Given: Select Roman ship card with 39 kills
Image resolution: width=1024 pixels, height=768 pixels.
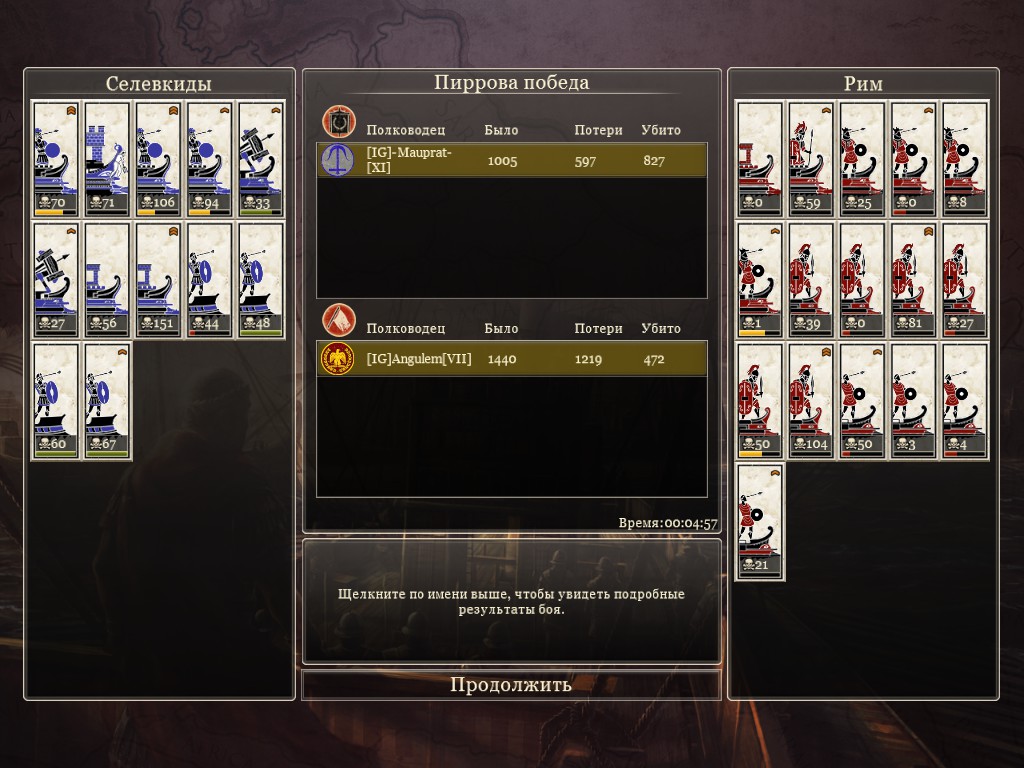Looking at the screenshot, I should pos(810,280).
